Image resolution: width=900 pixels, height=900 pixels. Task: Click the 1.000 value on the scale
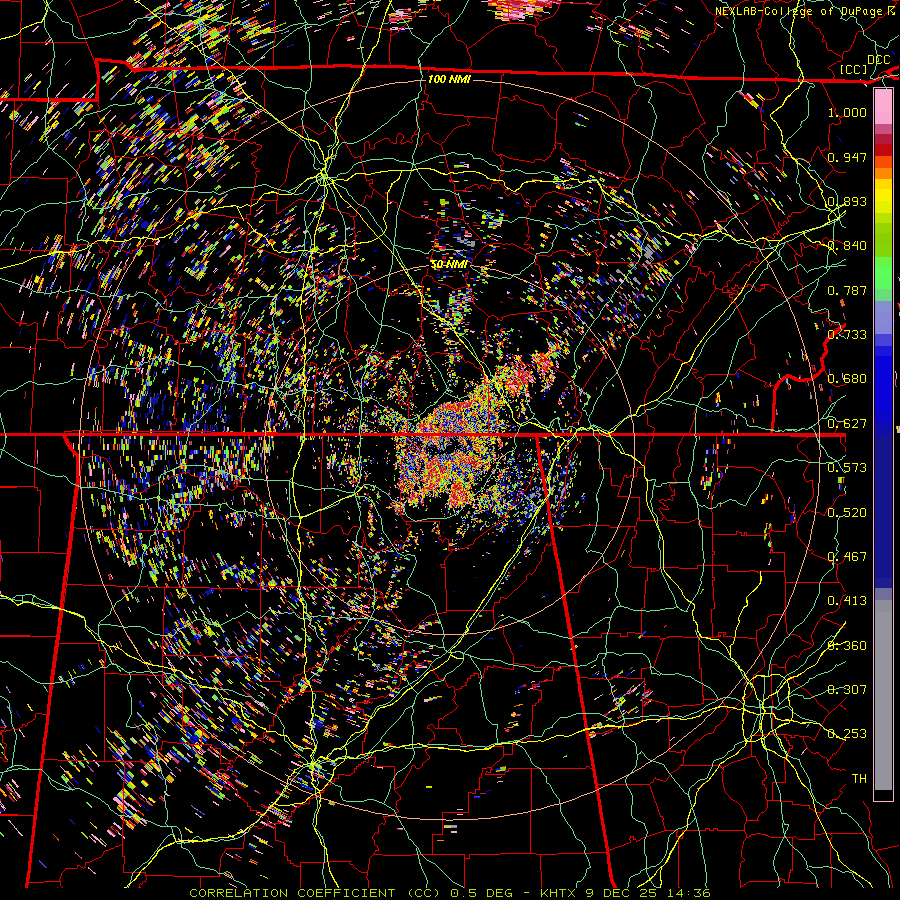[847, 112]
